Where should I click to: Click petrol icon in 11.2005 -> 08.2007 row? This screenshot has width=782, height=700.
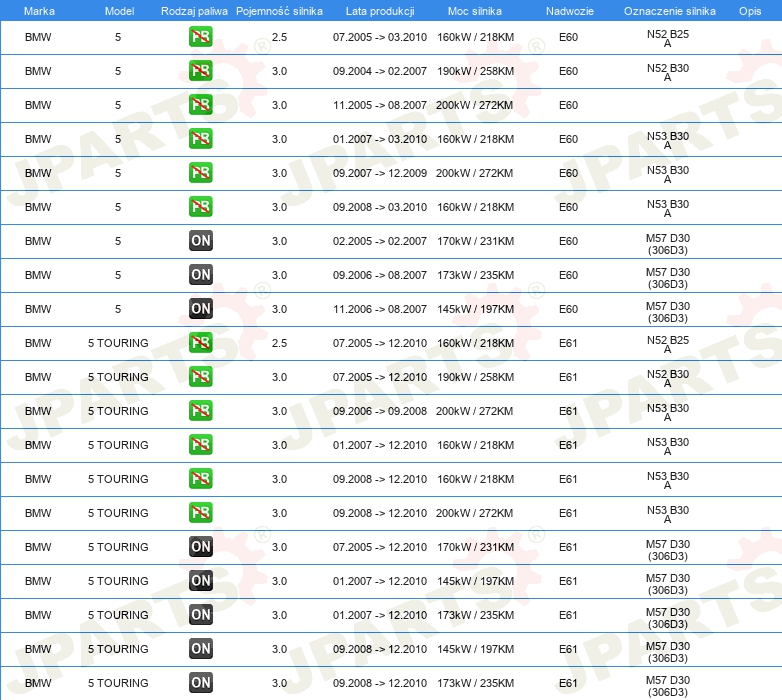201,105
